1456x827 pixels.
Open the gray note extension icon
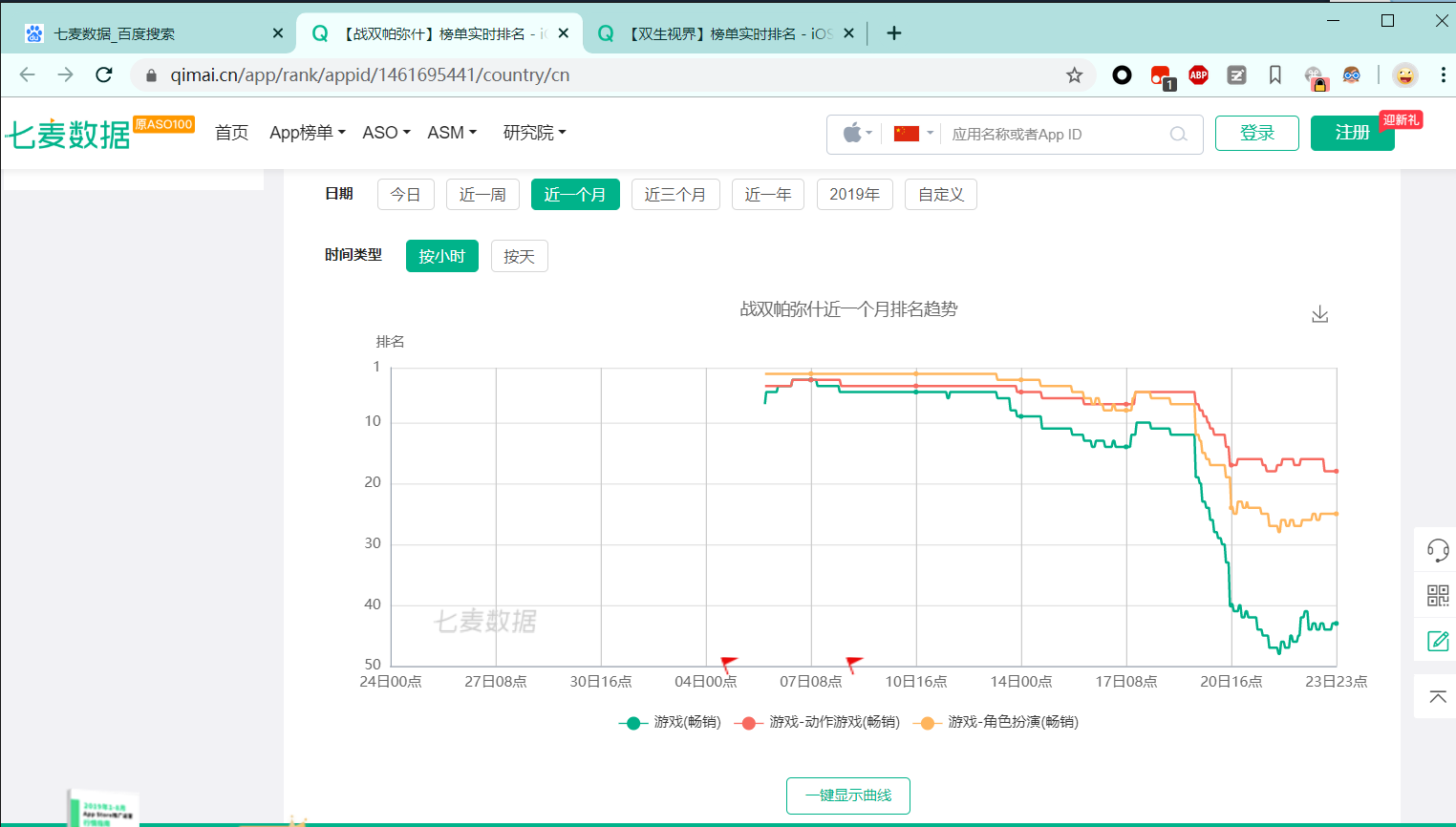click(x=1236, y=74)
